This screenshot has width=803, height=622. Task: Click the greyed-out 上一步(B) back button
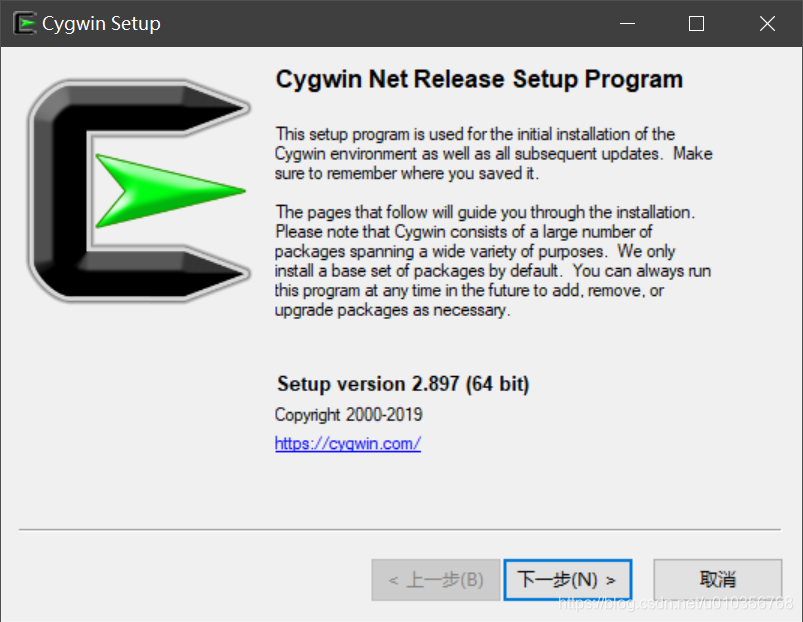[436, 580]
